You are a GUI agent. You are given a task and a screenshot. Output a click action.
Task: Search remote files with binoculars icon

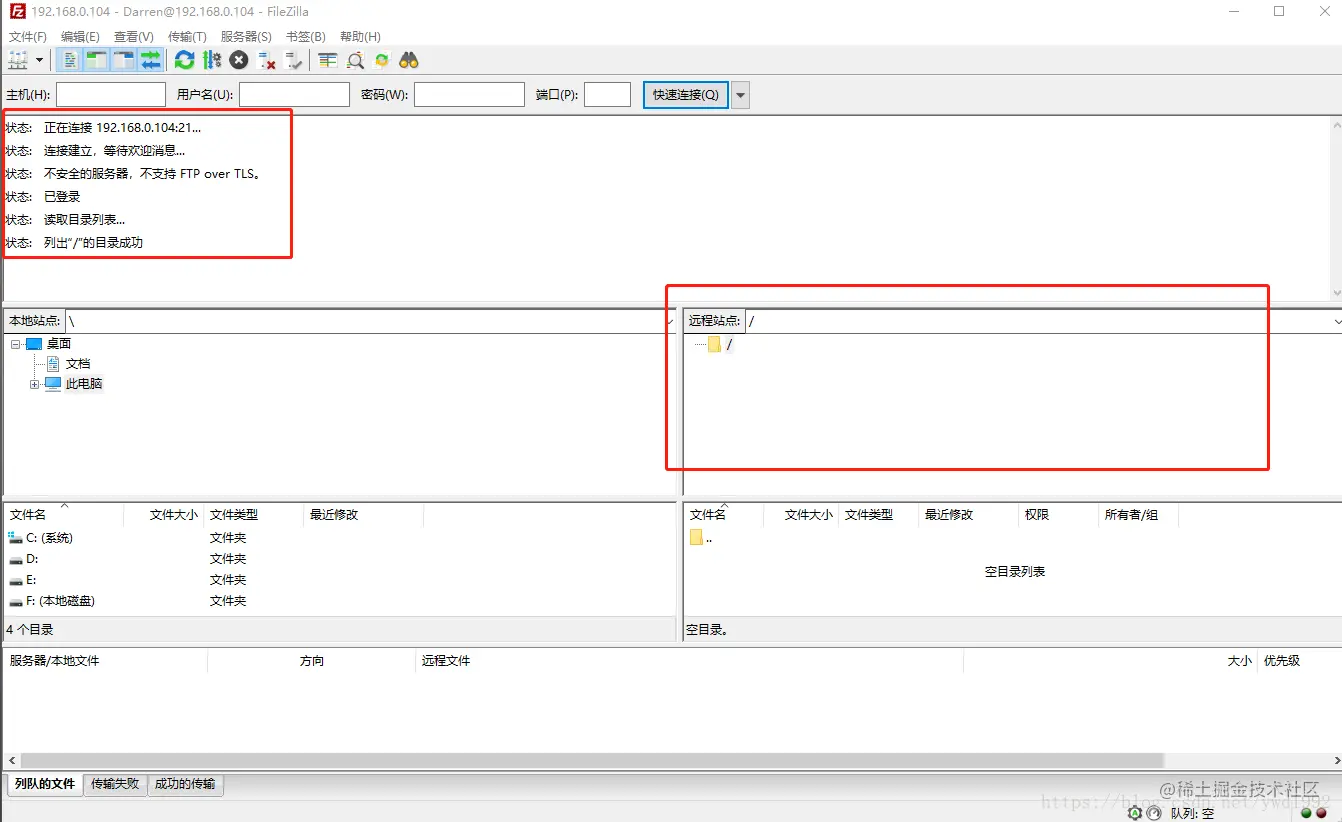tap(409, 60)
